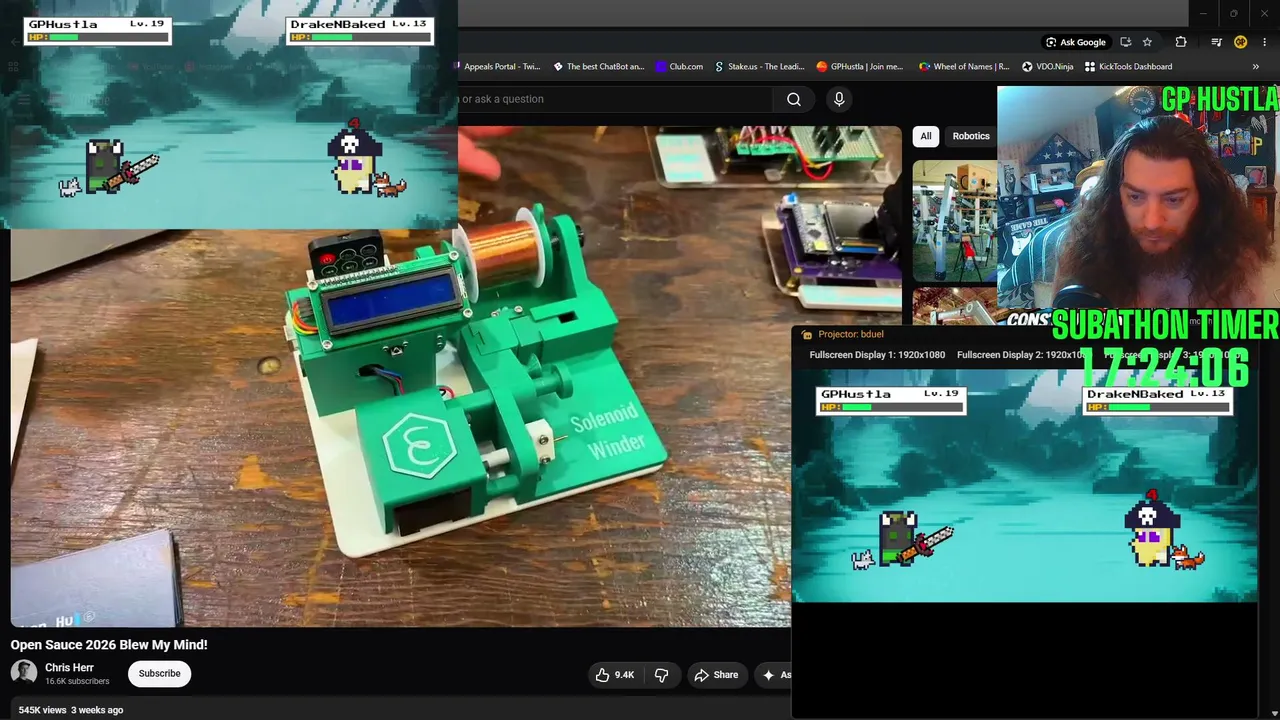This screenshot has width=1280, height=720.
Task: Open Chris Herr channel avatar
Action: coord(24,673)
